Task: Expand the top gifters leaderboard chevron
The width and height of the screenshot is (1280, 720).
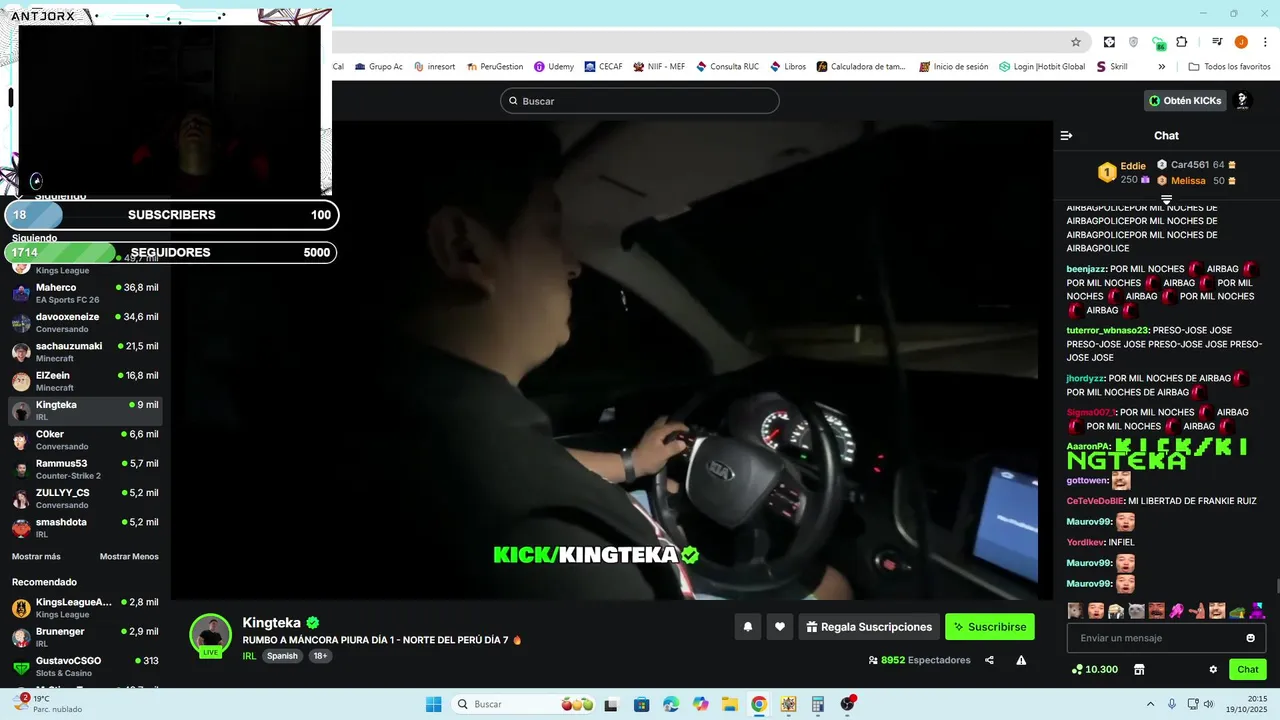Action: pyautogui.click(x=1166, y=200)
